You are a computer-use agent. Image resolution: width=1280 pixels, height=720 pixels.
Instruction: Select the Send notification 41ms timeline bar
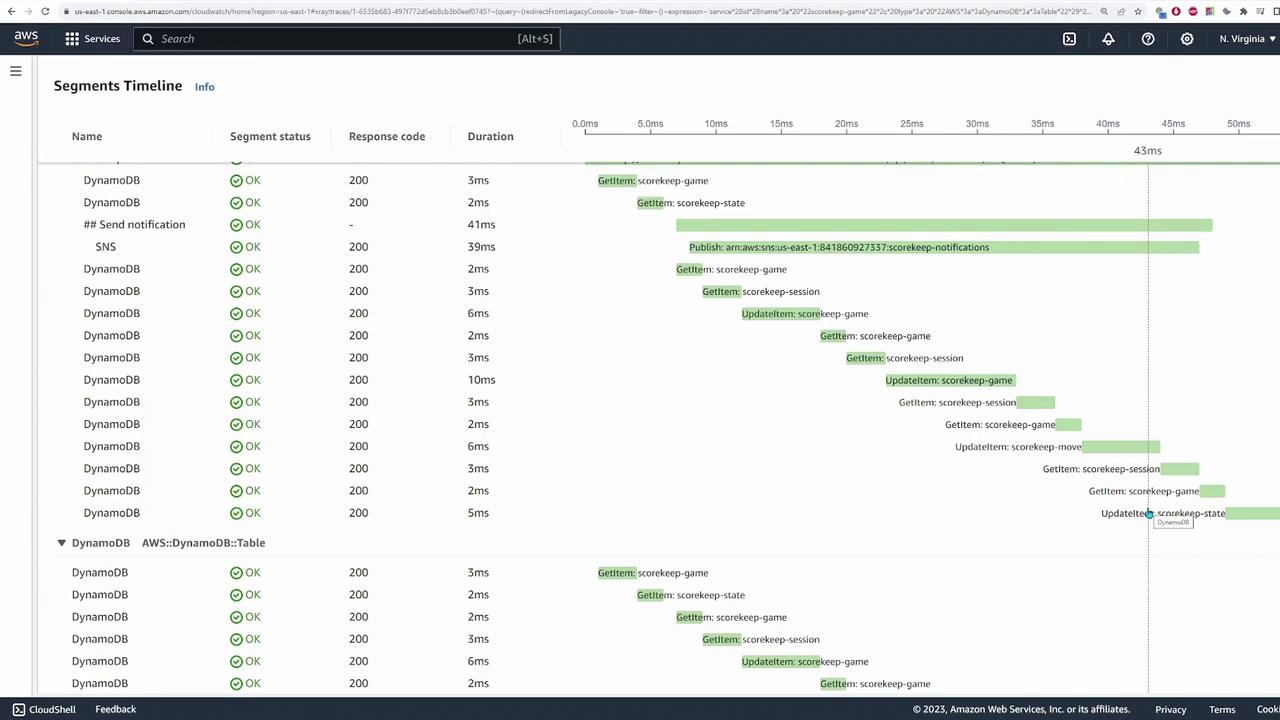[x=944, y=225]
